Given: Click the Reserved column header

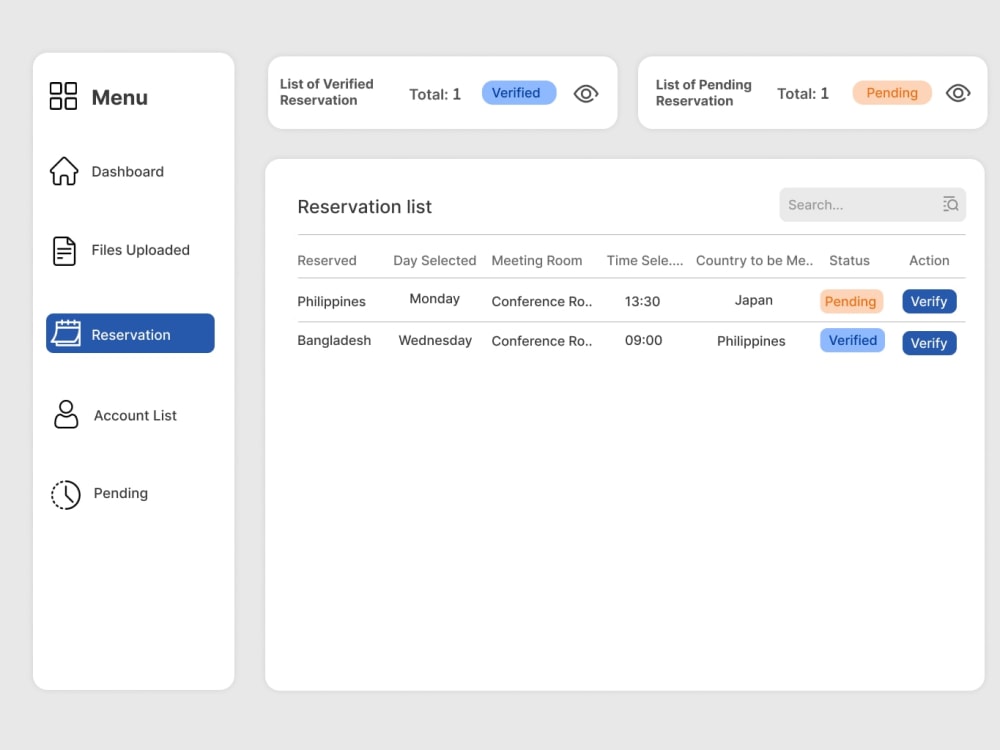Looking at the screenshot, I should [x=327, y=260].
